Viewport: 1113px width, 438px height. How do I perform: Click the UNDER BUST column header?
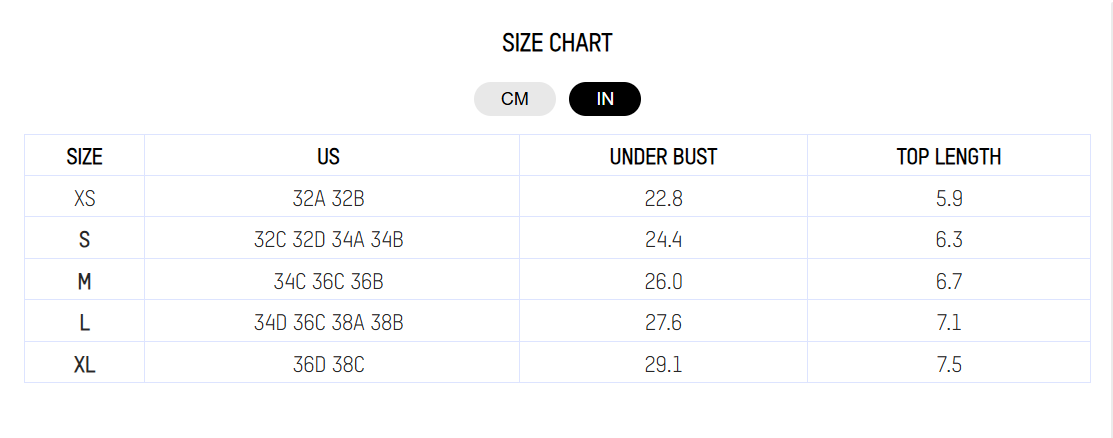click(x=664, y=156)
